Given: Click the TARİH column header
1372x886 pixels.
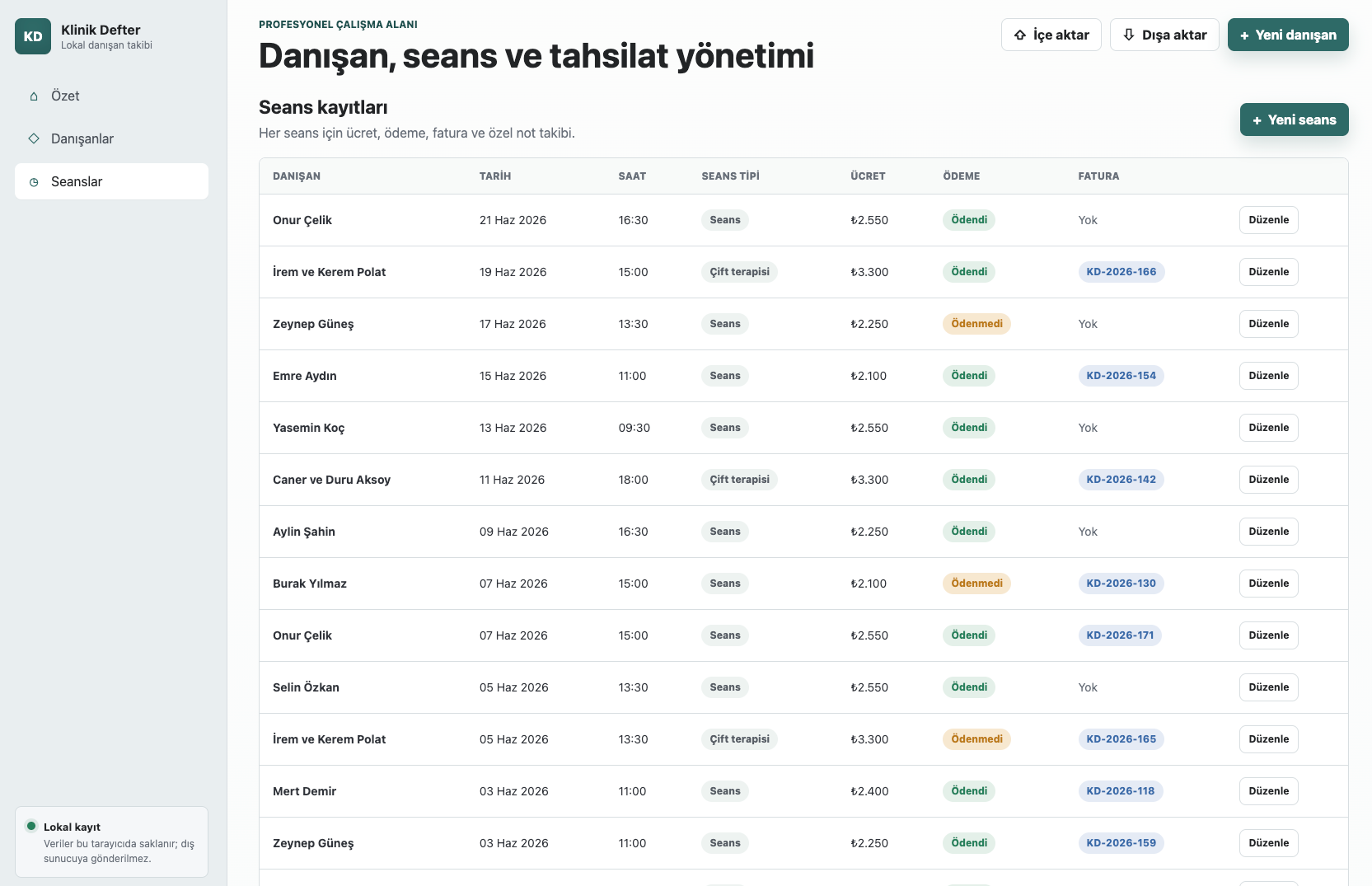Looking at the screenshot, I should [x=495, y=176].
